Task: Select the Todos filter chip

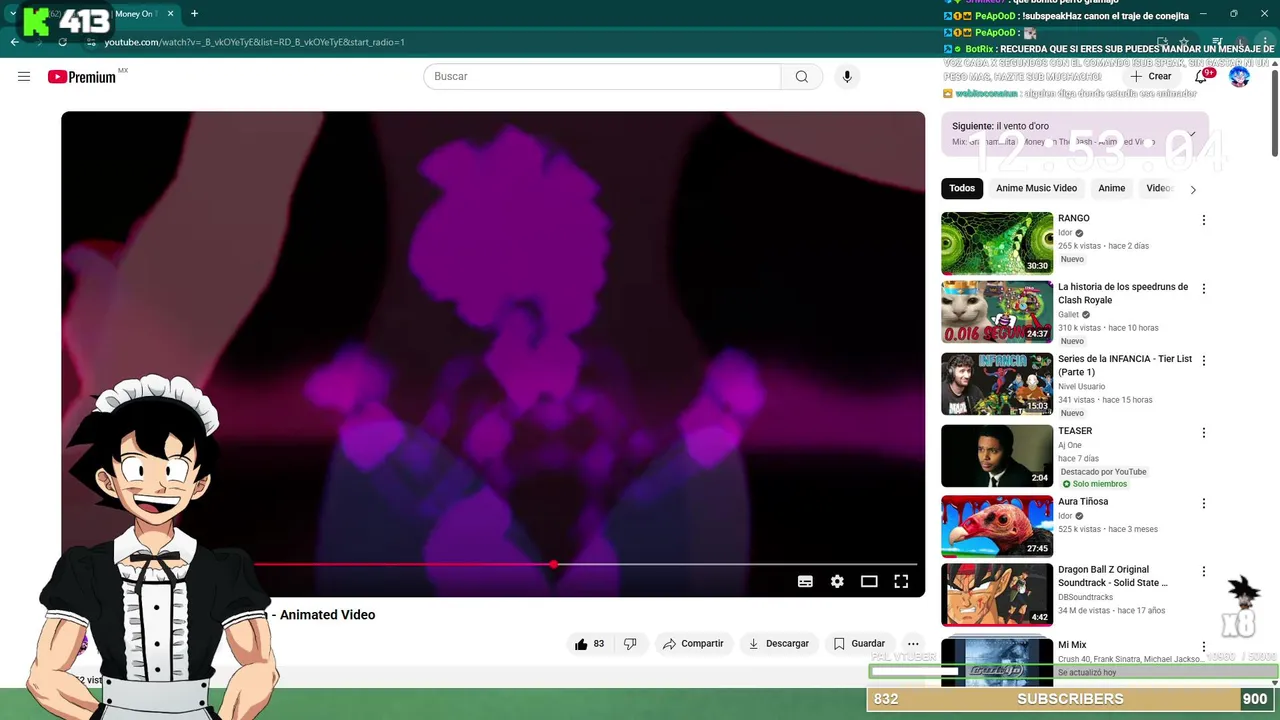Action: (x=962, y=188)
